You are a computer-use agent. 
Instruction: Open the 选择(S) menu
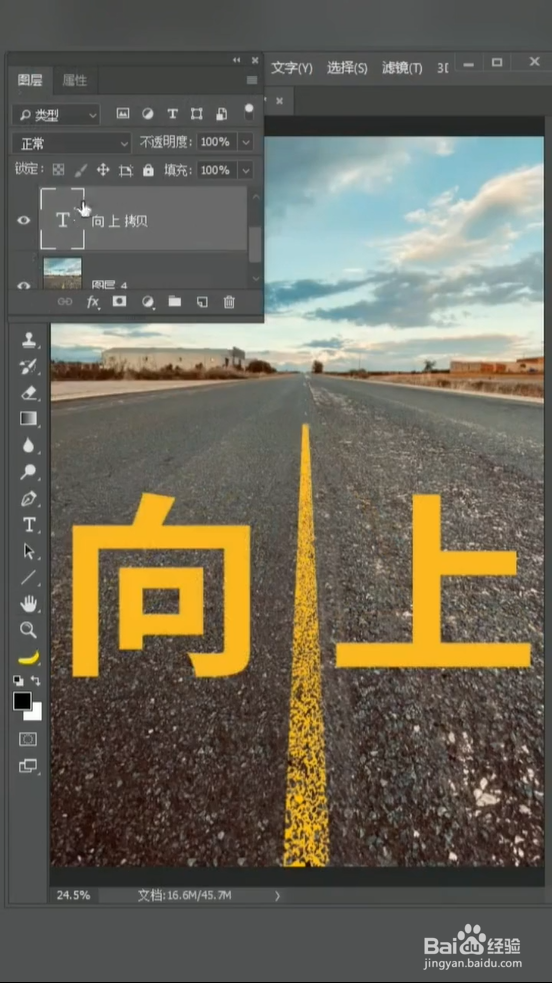(347, 68)
